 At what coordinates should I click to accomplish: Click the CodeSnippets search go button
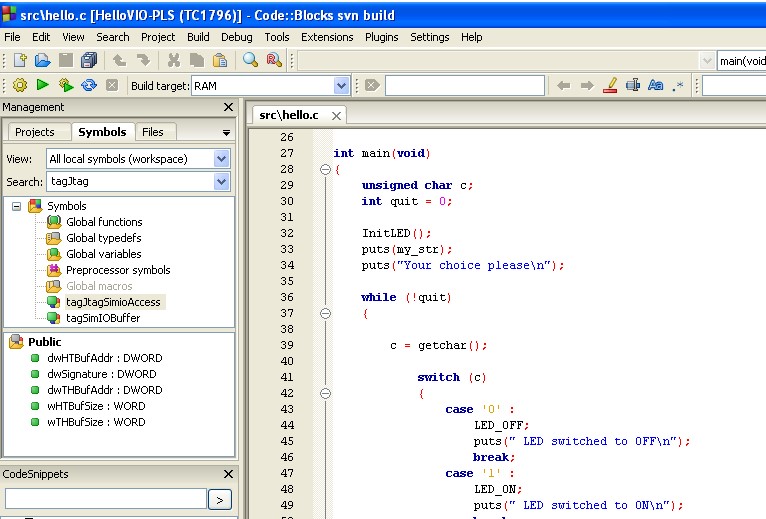(x=221, y=499)
